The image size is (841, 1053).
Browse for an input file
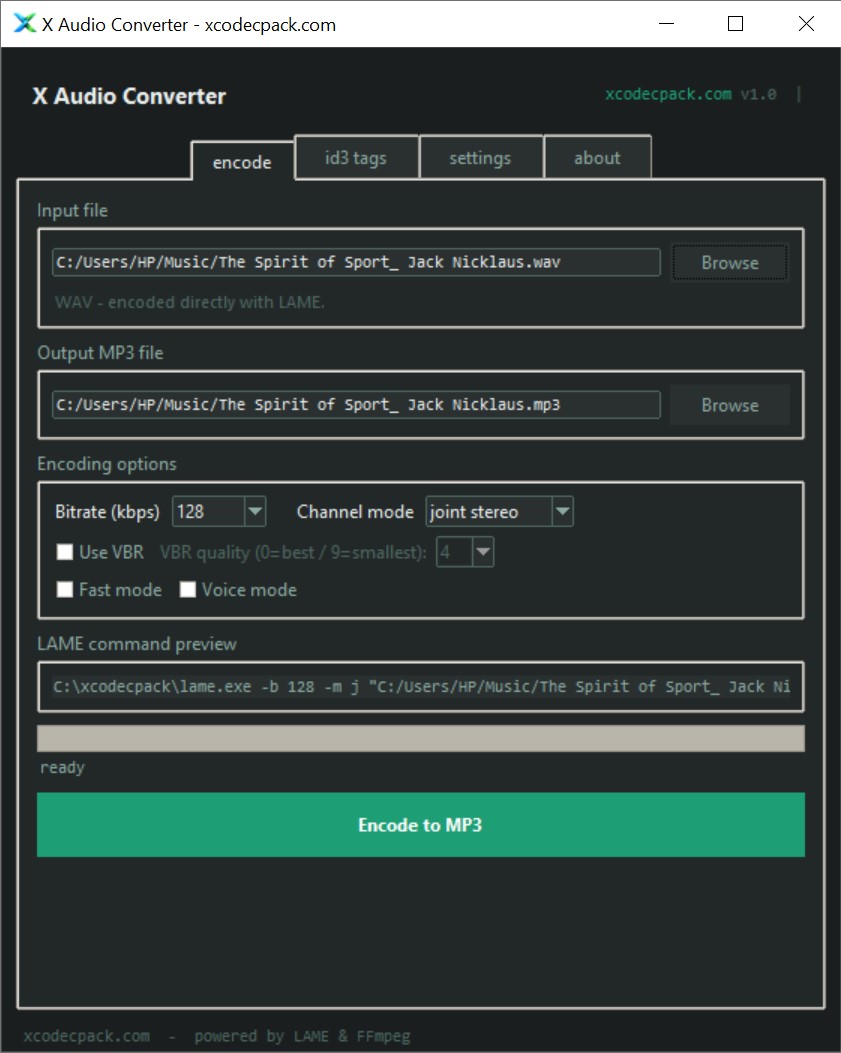tap(729, 263)
